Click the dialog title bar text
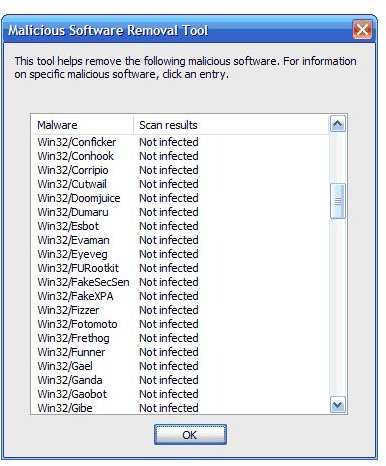This screenshot has width=386, height=466. tap(108, 30)
